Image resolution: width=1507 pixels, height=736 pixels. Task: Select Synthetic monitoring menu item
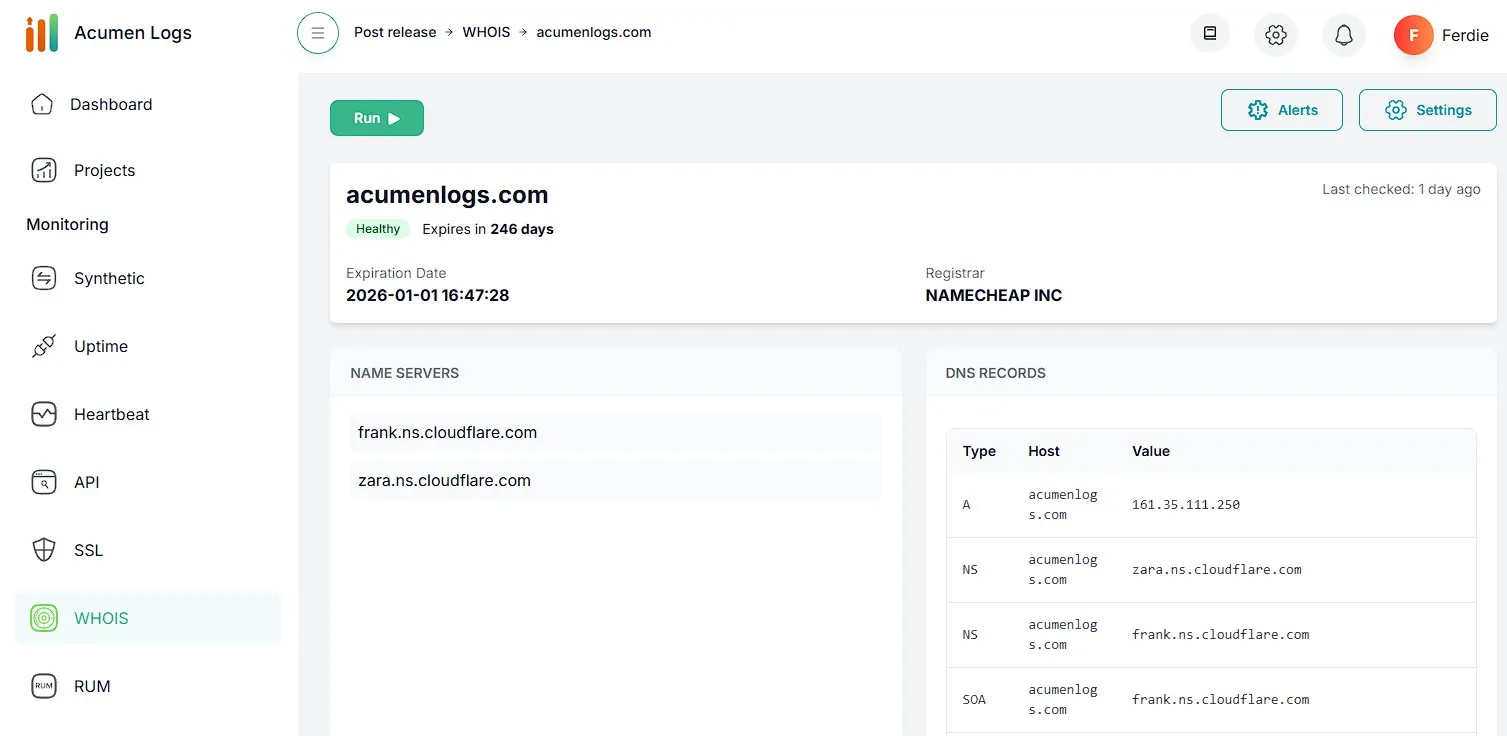(109, 278)
